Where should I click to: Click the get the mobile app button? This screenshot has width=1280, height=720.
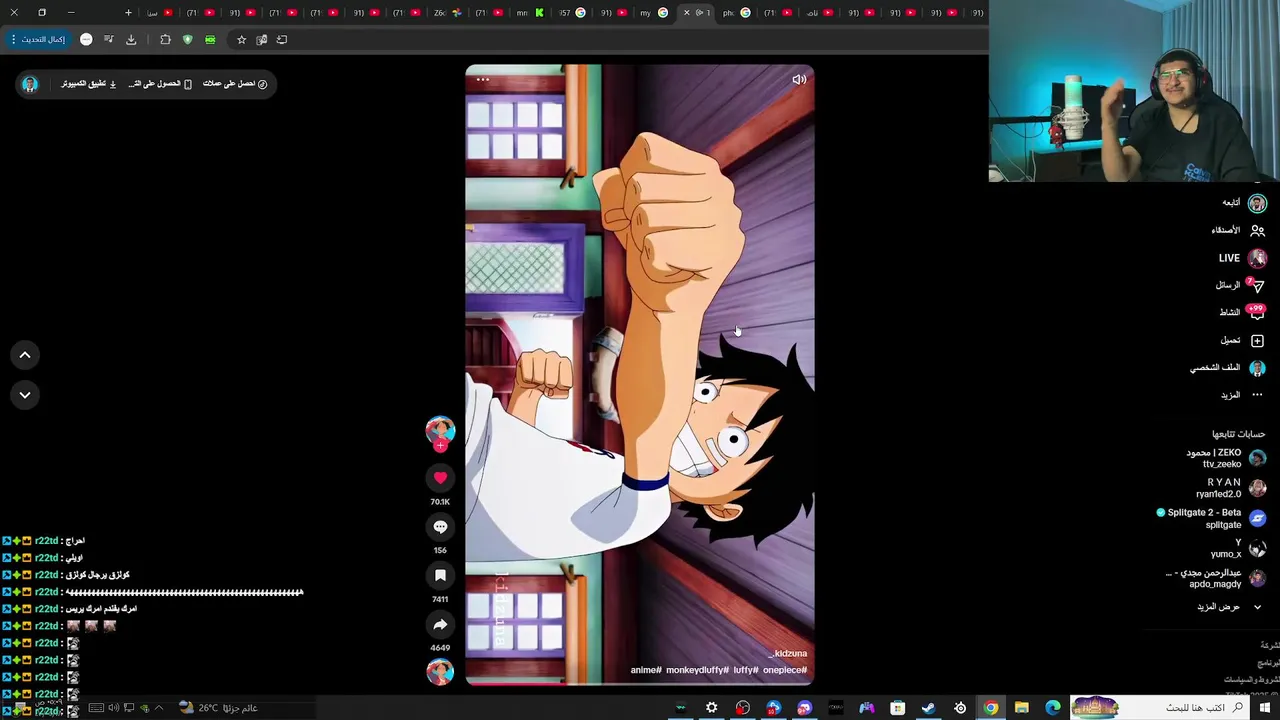(160, 84)
